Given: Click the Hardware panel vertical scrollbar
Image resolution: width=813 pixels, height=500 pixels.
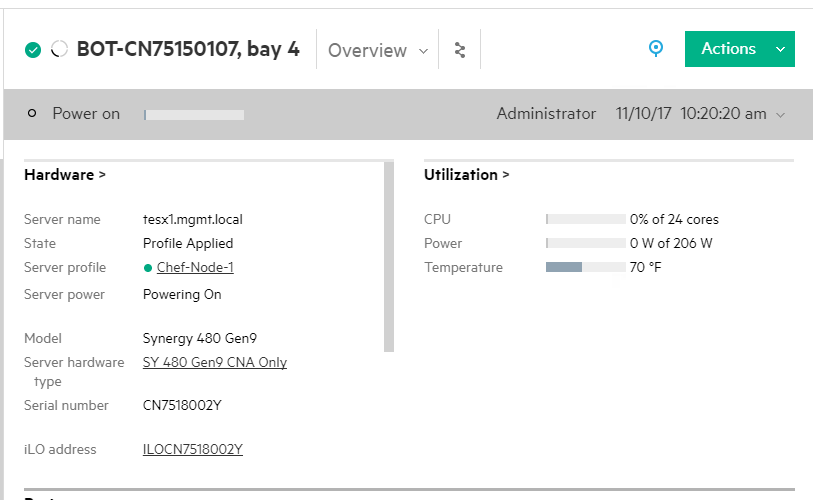Looking at the screenshot, I should [x=389, y=257].
